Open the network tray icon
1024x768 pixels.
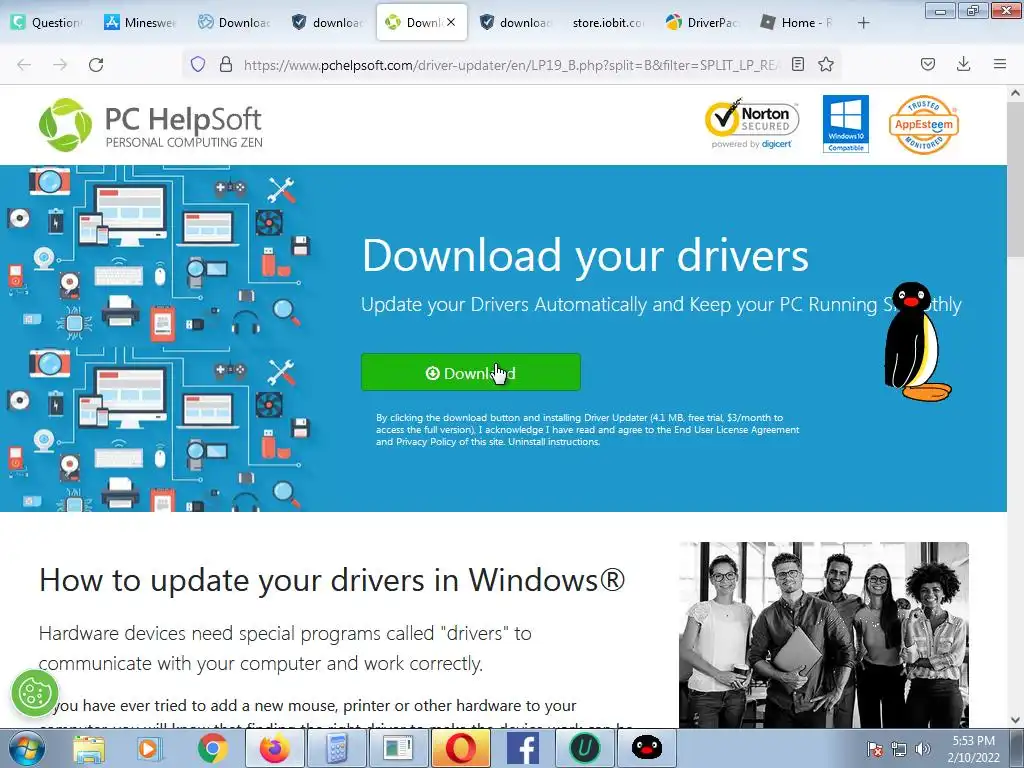(899, 749)
